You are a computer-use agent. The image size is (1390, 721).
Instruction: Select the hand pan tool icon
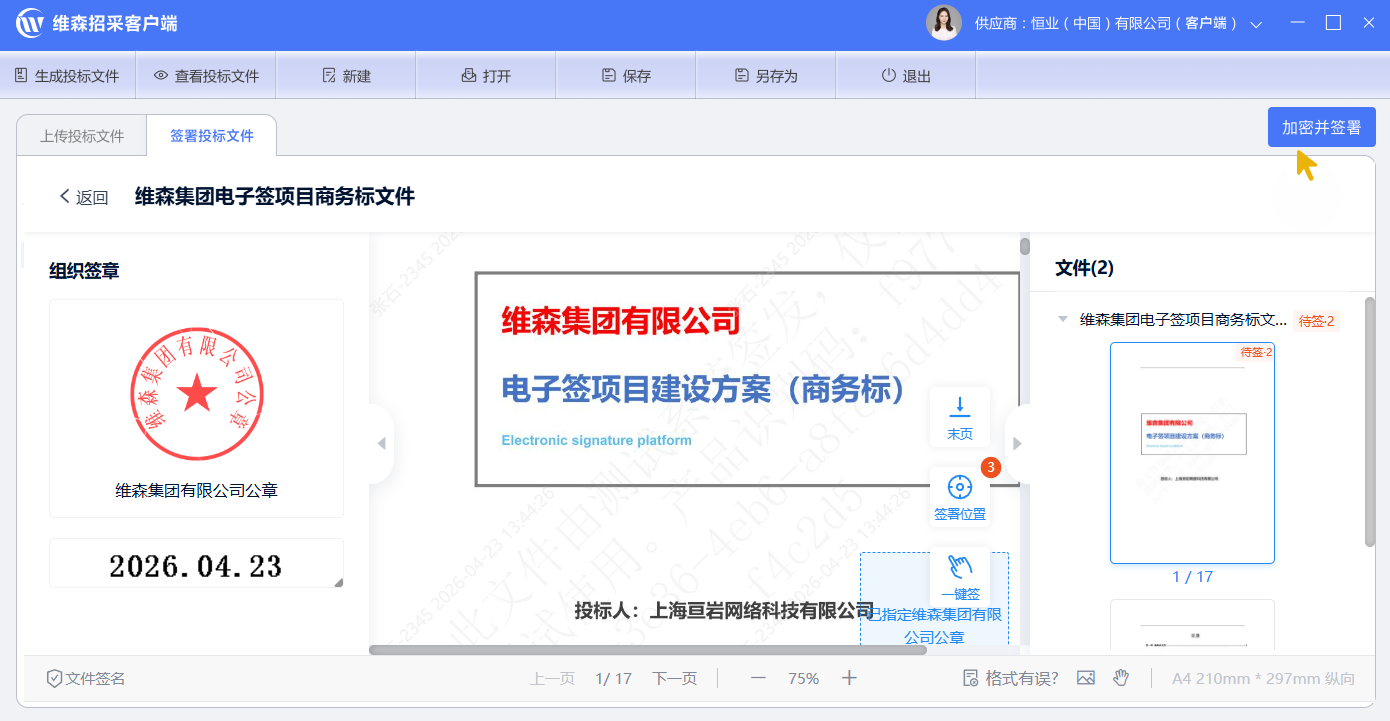tap(1121, 678)
